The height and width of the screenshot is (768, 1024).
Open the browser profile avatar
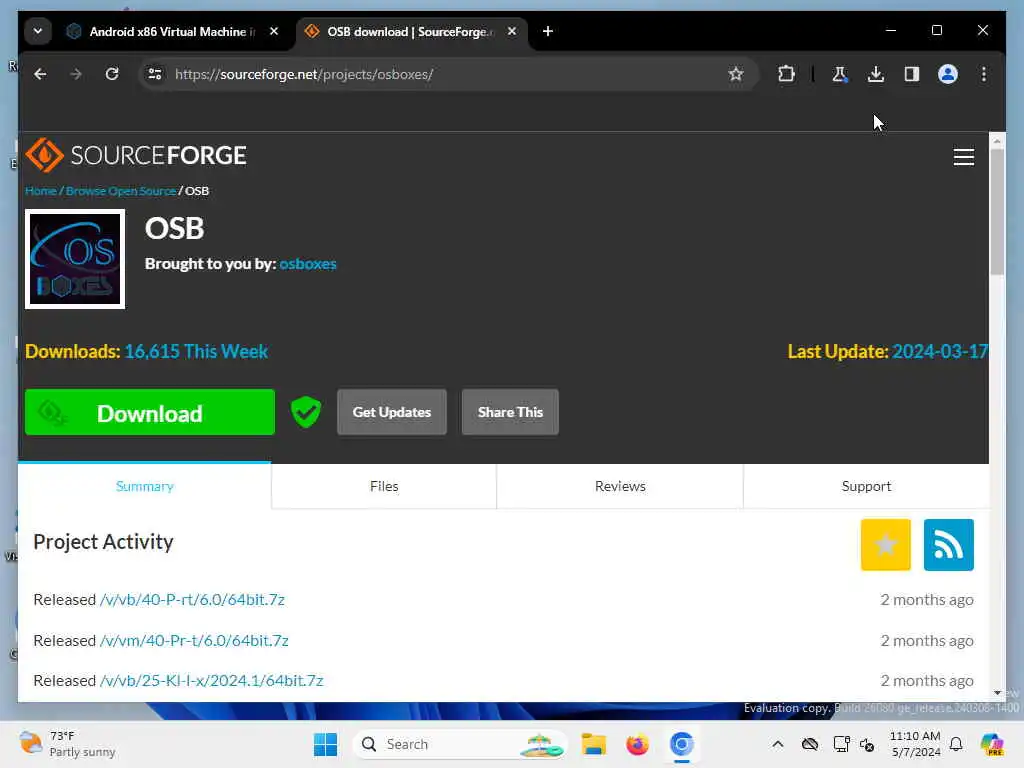coord(948,74)
